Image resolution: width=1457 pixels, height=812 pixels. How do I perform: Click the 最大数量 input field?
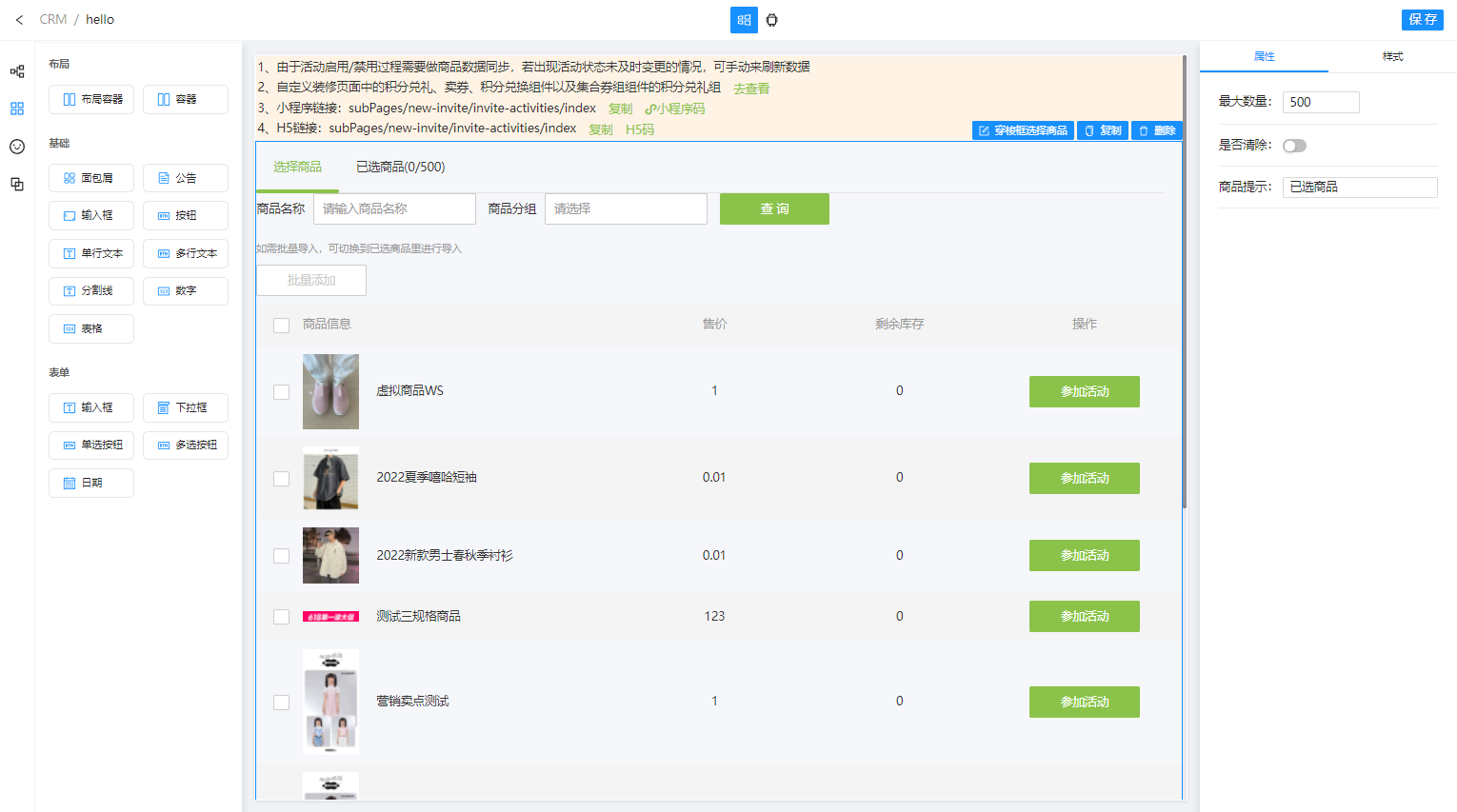click(1320, 103)
